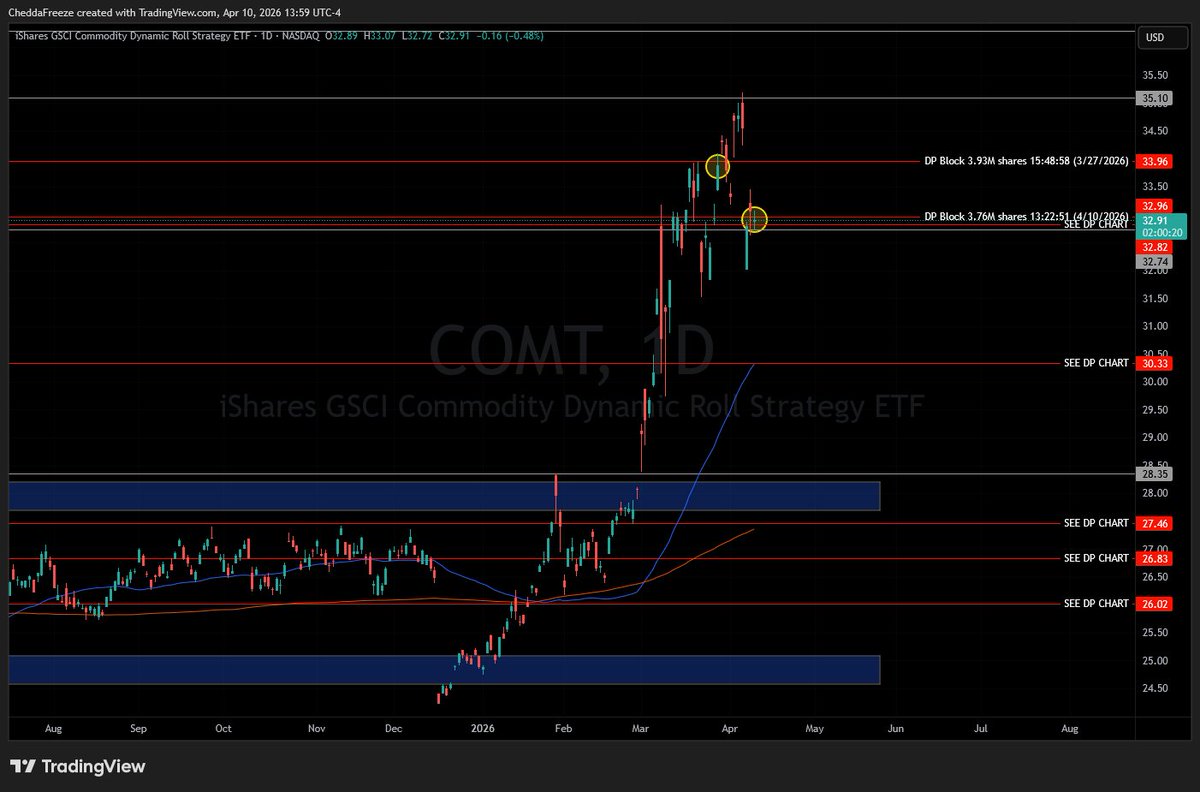Click the 34.50 tick on the price axis

click(x=1155, y=131)
